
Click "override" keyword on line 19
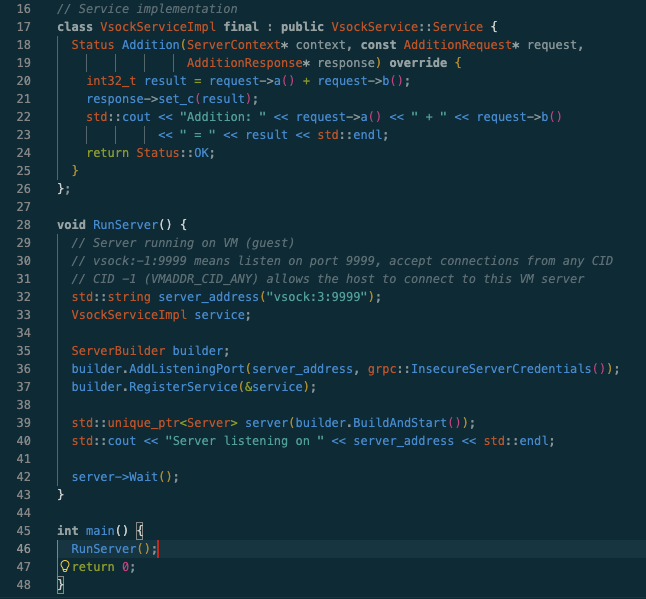[x=418, y=63]
